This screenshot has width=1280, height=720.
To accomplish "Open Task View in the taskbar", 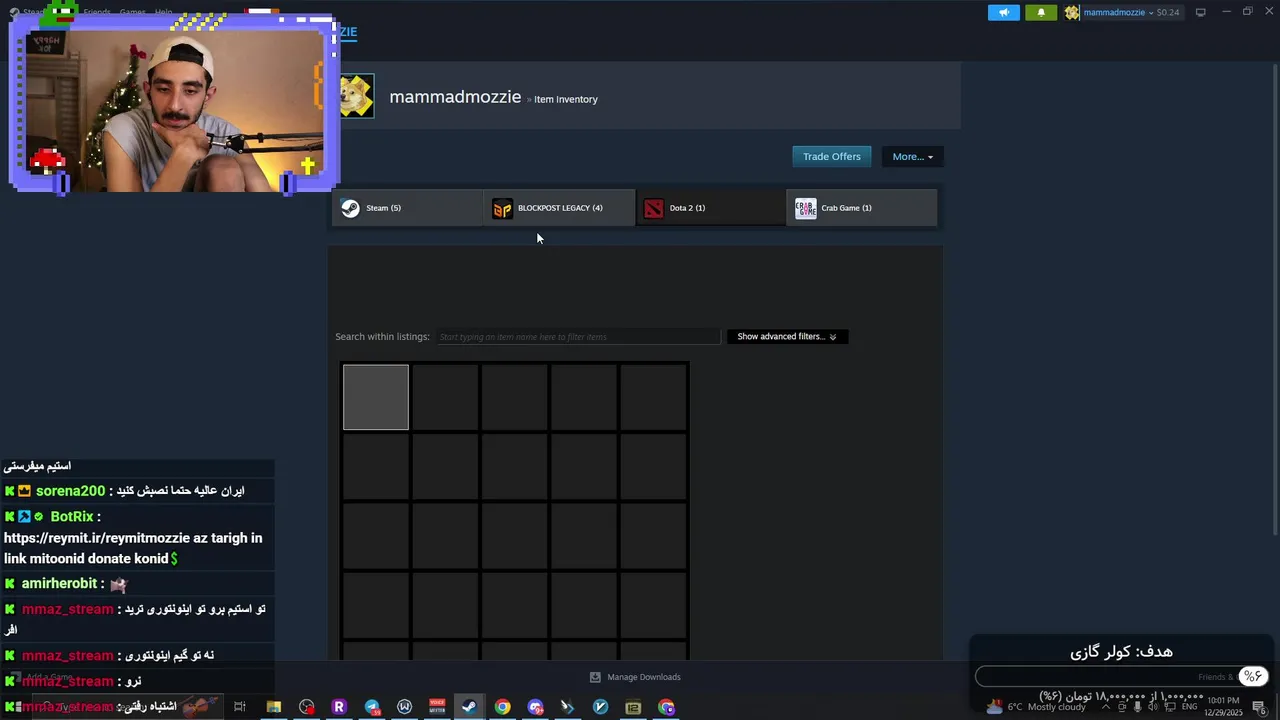I will [x=240, y=707].
